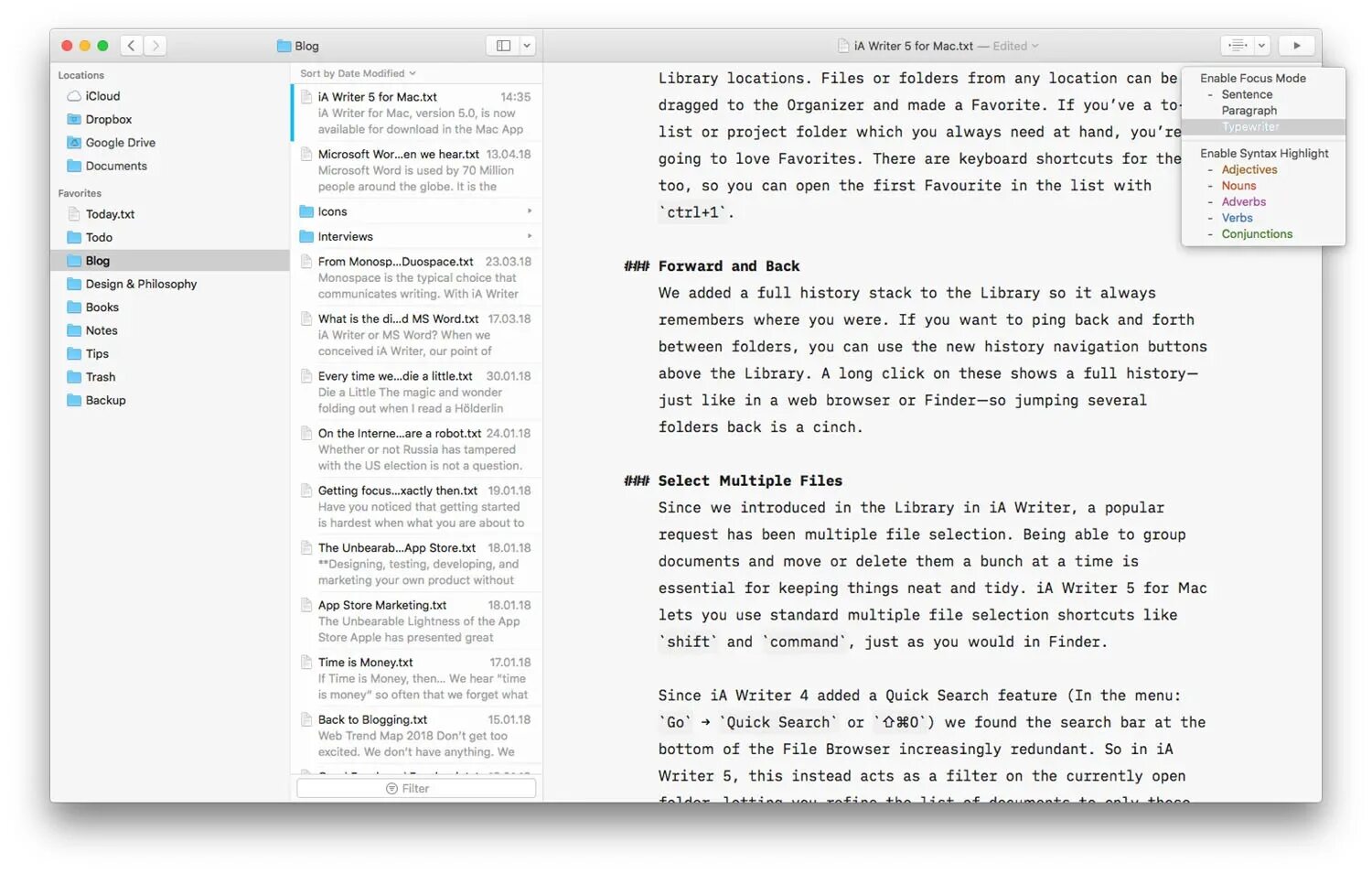The height and width of the screenshot is (874, 1372).
Task: Open the Today.txt favorite file icon
Action: 74,214
